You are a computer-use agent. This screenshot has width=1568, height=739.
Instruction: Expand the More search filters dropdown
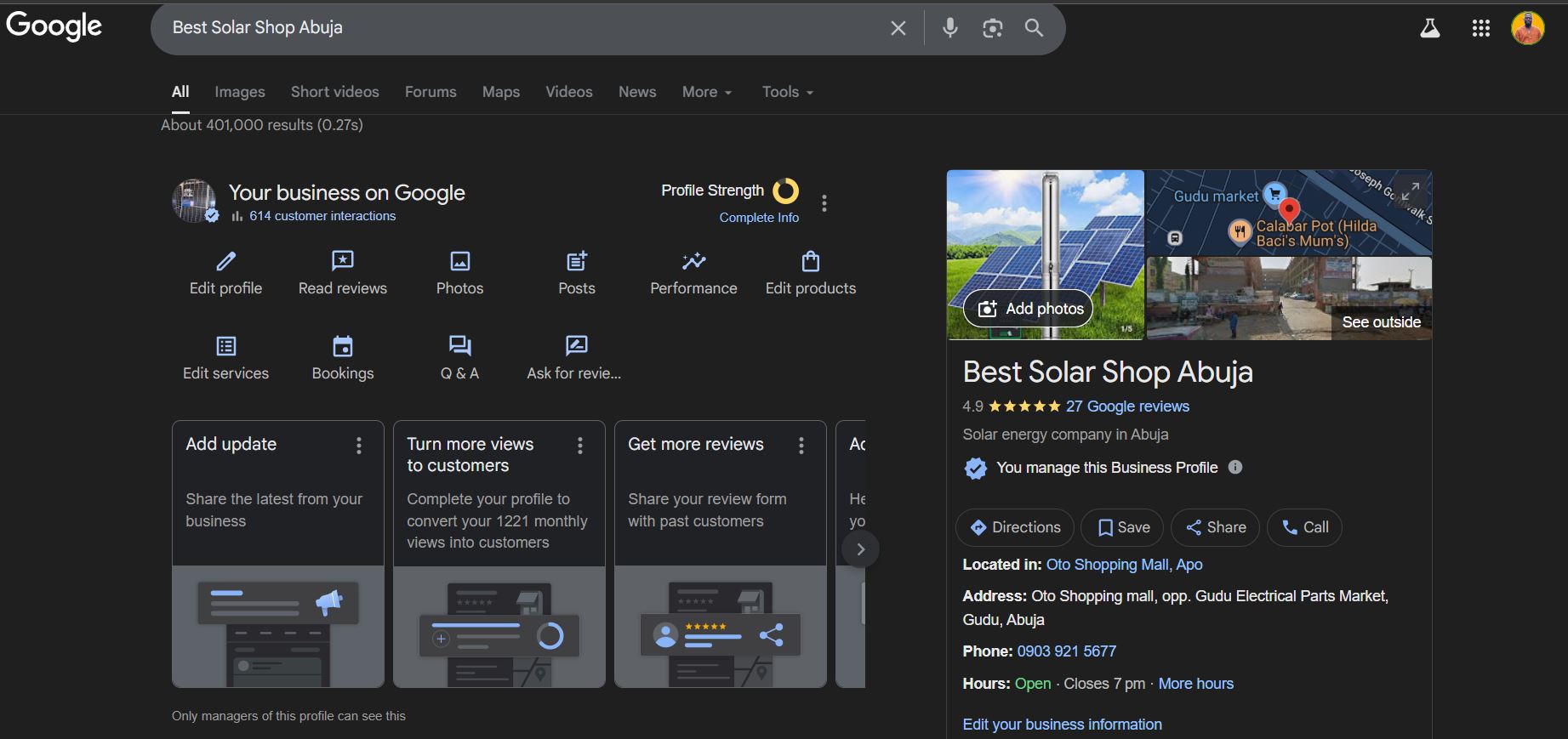[x=707, y=92]
